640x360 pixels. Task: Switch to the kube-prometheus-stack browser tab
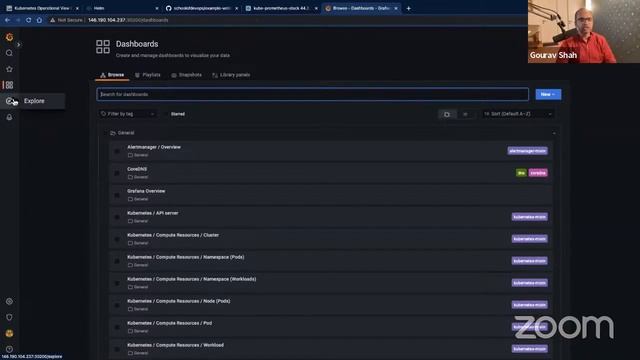click(x=281, y=8)
